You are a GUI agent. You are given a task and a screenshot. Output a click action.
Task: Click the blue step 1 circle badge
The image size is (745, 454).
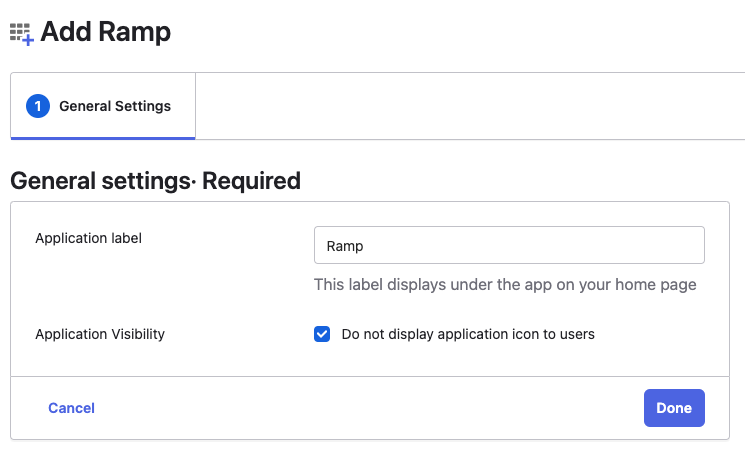click(38, 106)
